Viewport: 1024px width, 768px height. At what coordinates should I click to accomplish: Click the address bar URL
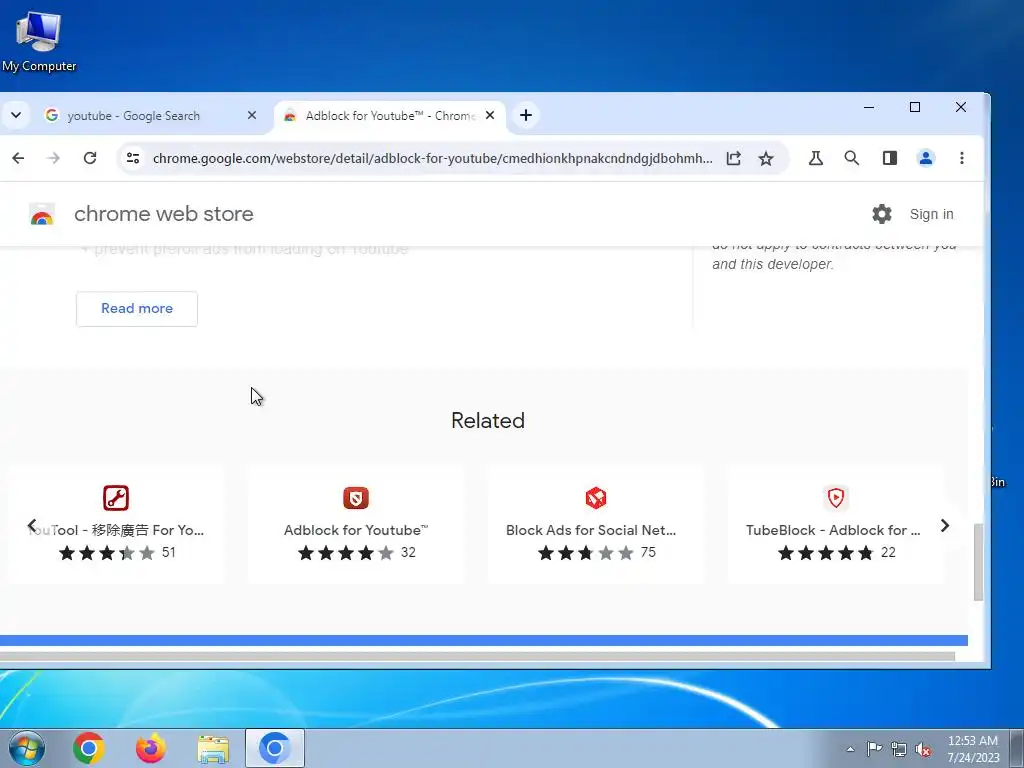pyautogui.click(x=432, y=158)
